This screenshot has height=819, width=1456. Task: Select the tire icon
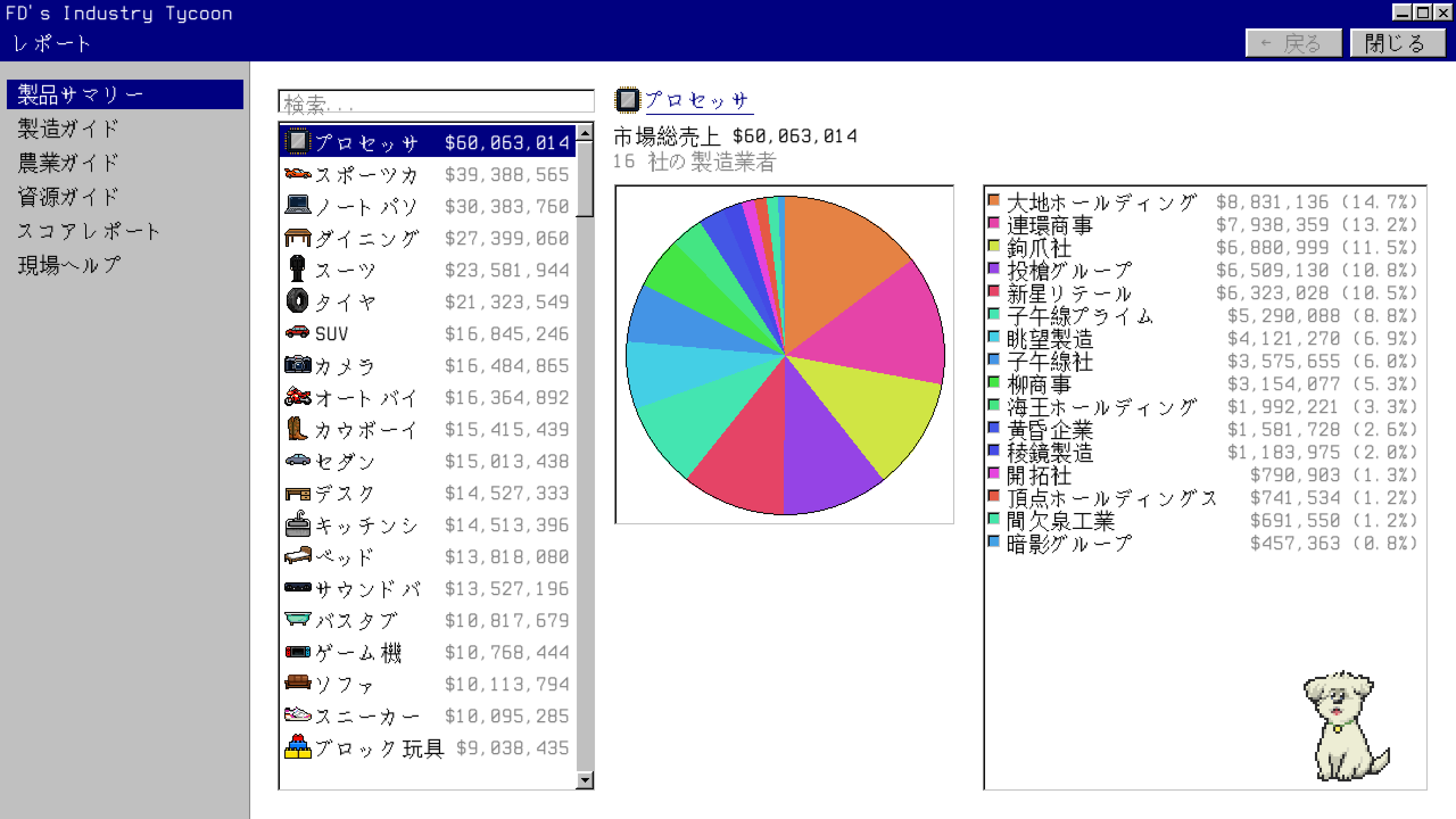(297, 301)
